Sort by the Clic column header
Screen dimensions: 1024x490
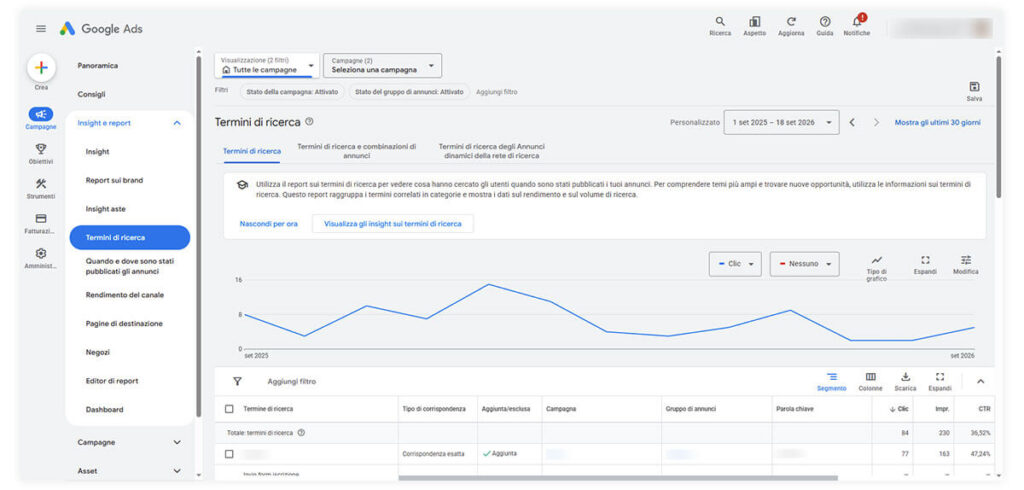[x=899, y=409]
